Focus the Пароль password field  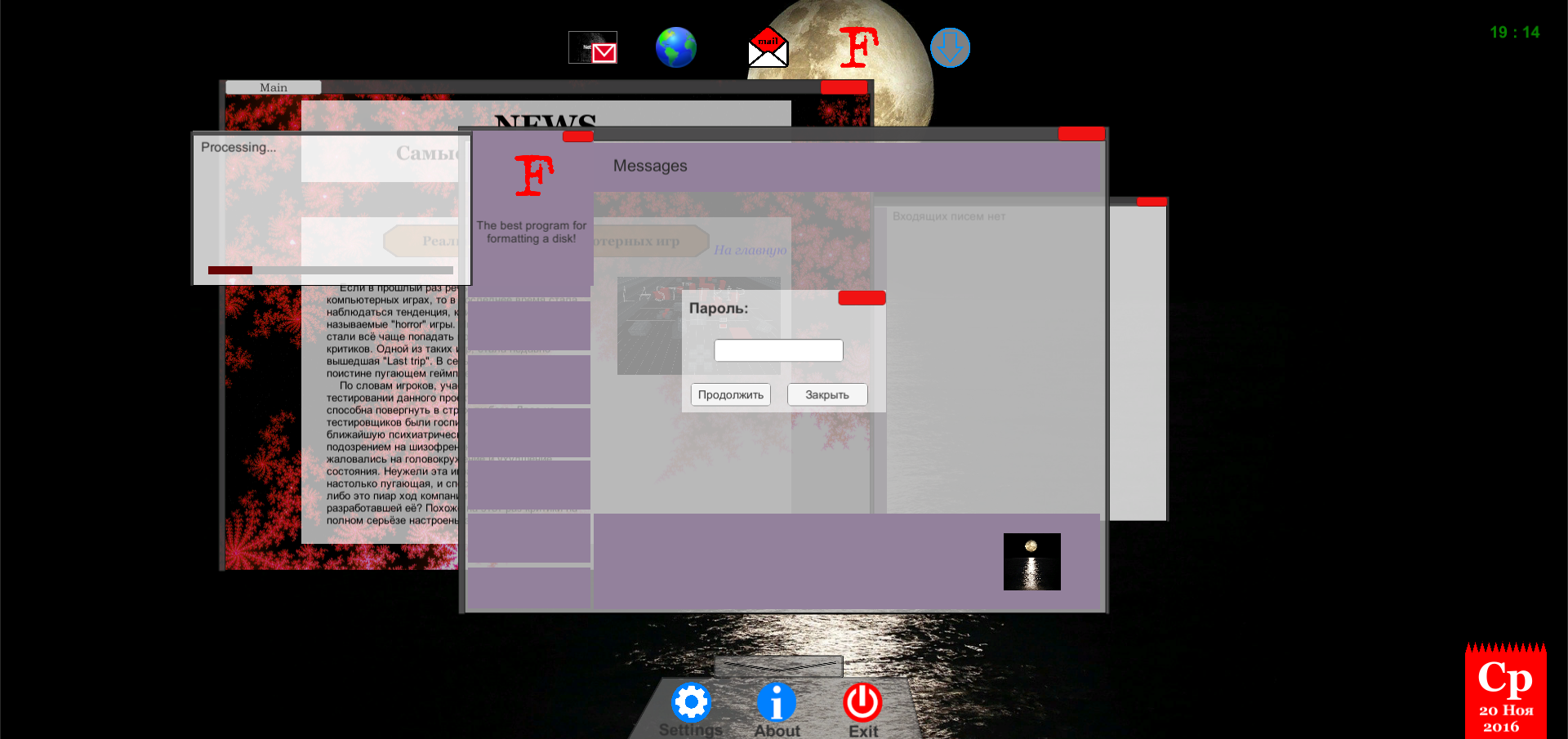tap(778, 350)
